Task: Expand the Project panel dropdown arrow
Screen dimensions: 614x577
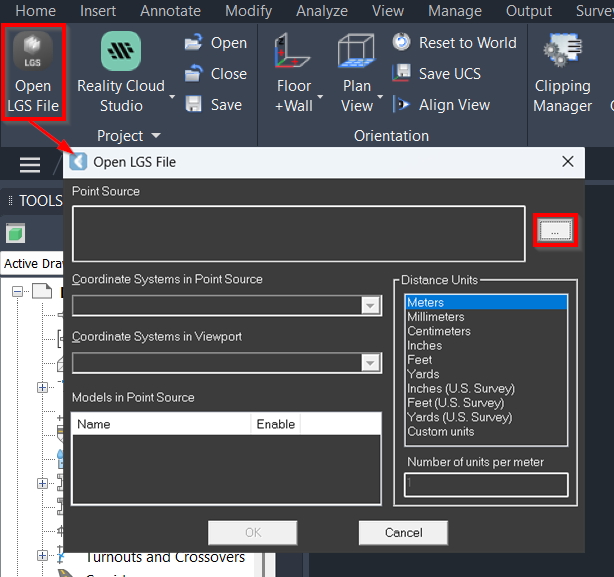Action: [155, 136]
